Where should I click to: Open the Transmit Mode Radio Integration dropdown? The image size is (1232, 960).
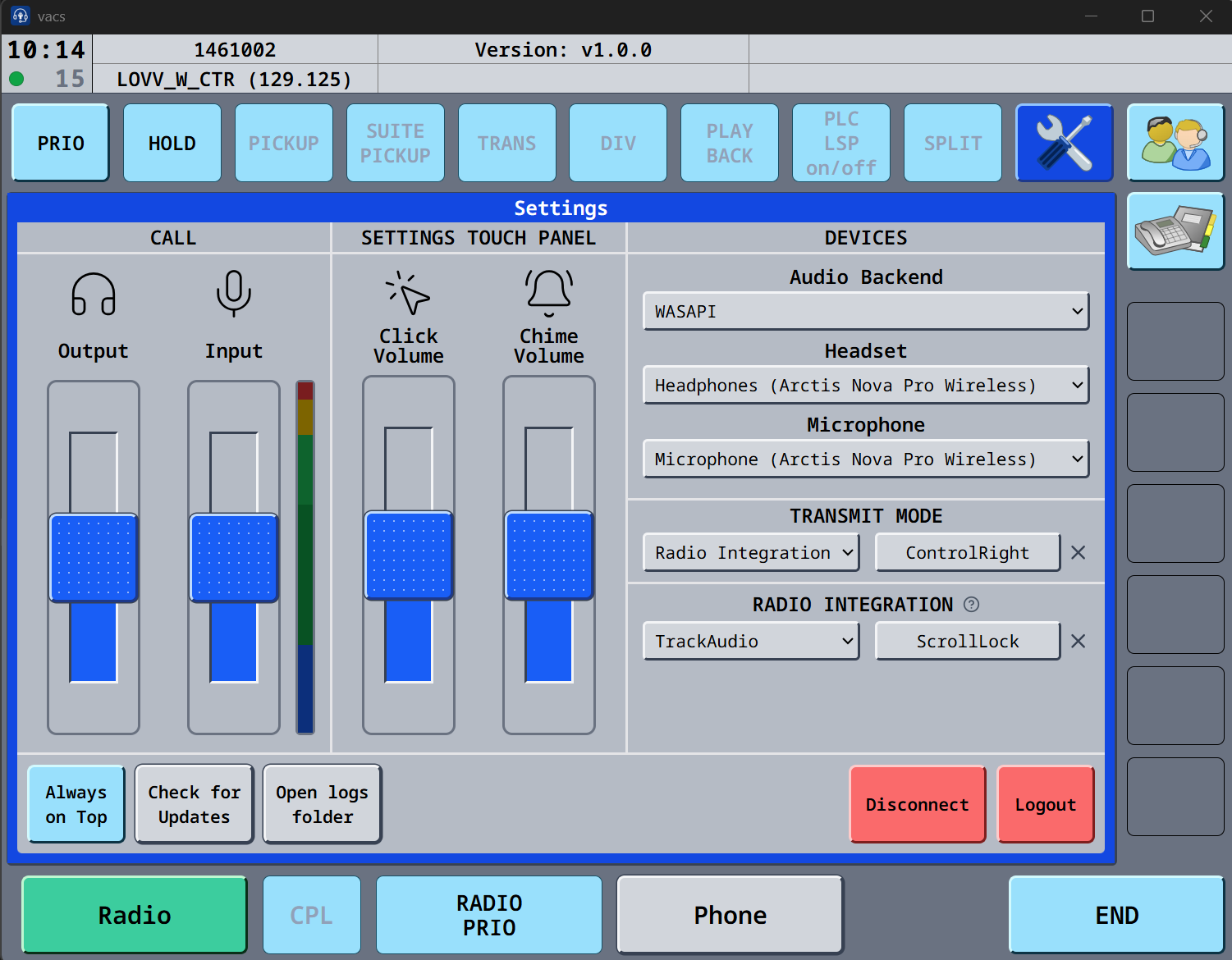pos(751,553)
